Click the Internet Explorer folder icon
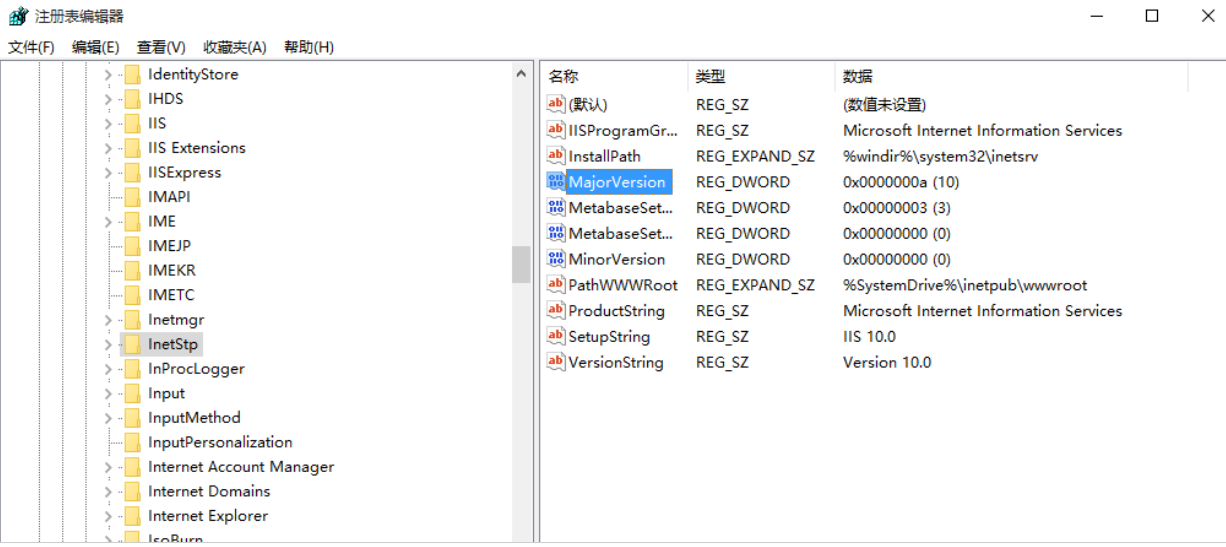 tap(132, 516)
